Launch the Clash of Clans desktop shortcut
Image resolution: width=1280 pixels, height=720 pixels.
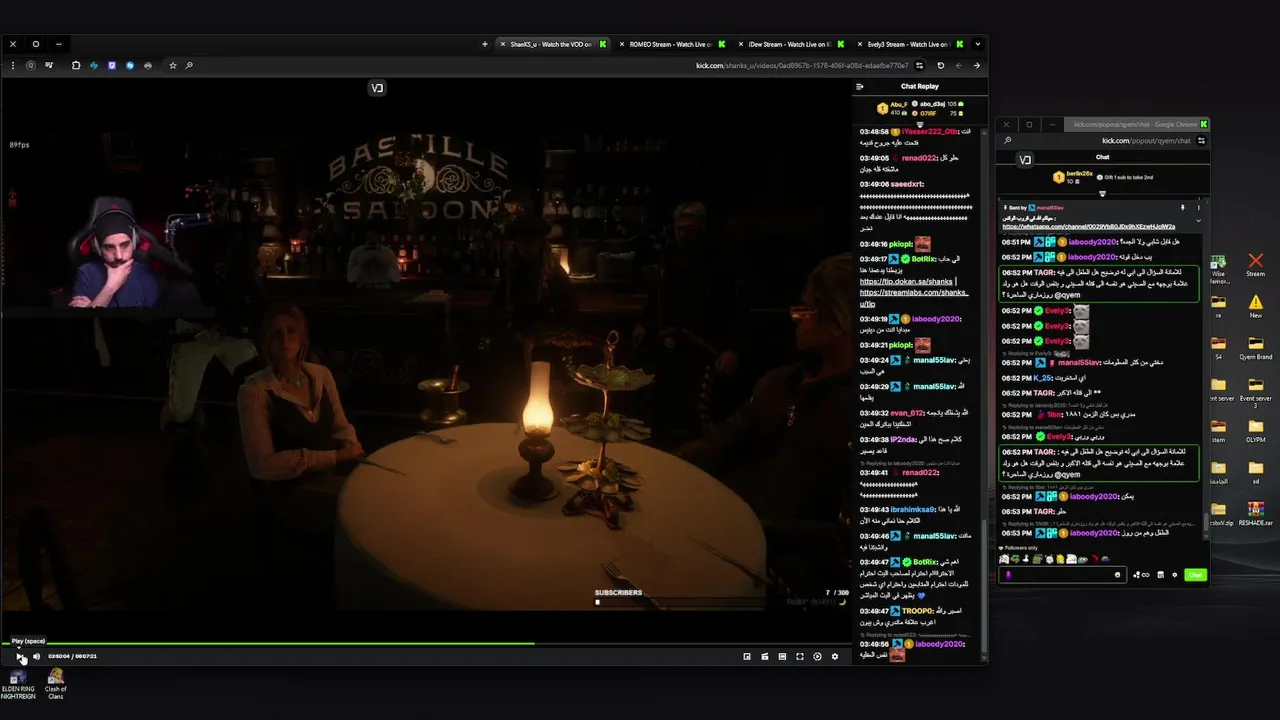tap(56, 685)
